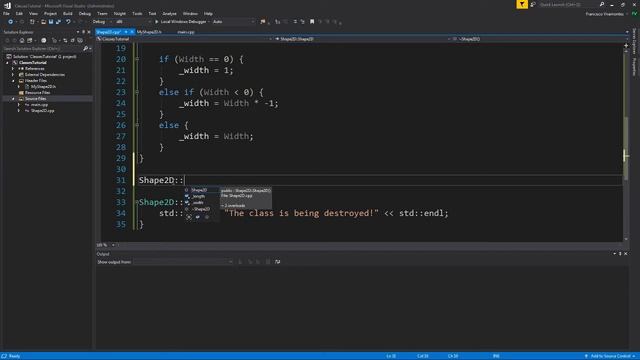Toggle the first IntelliSense filter icon
The height and width of the screenshot is (360, 640).
[189, 218]
